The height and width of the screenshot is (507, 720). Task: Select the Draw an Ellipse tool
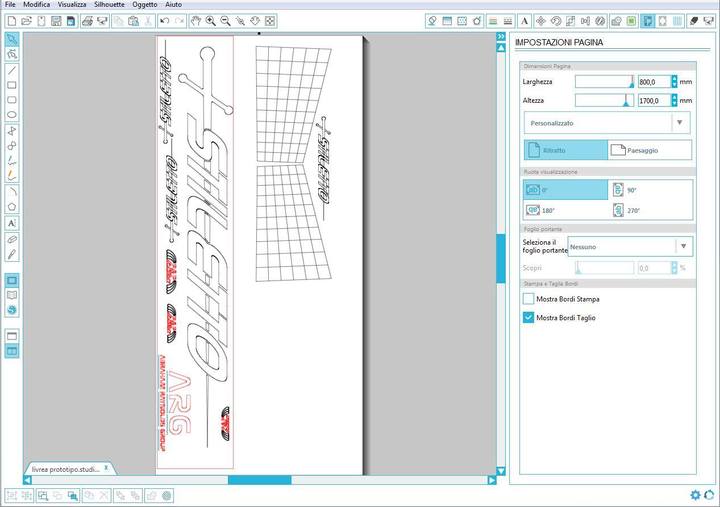(12, 114)
